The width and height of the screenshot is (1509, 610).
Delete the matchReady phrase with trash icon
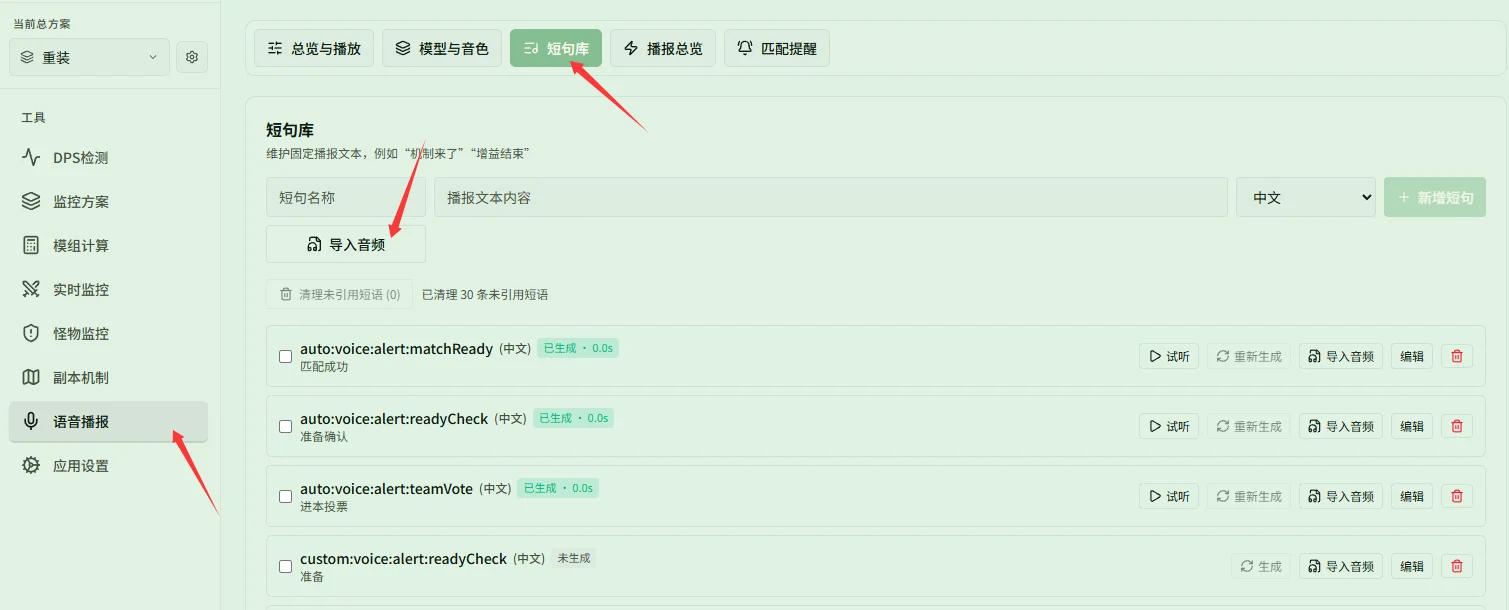click(x=1457, y=357)
